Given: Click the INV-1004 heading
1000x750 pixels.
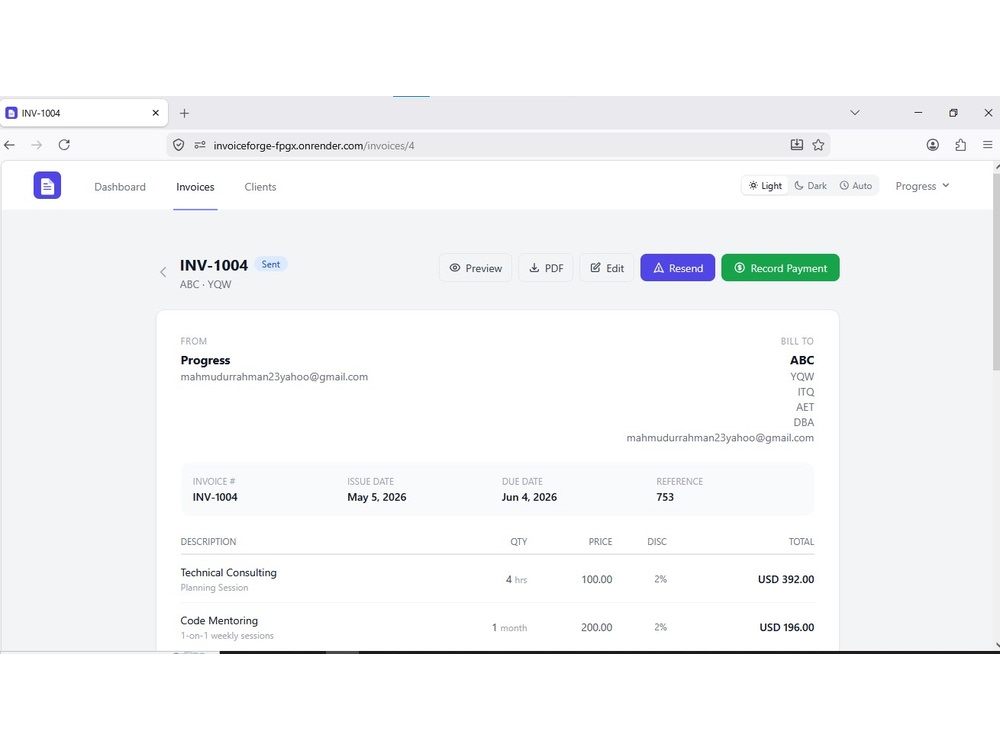Looking at the screenshot, I should (x=214, y=265).
